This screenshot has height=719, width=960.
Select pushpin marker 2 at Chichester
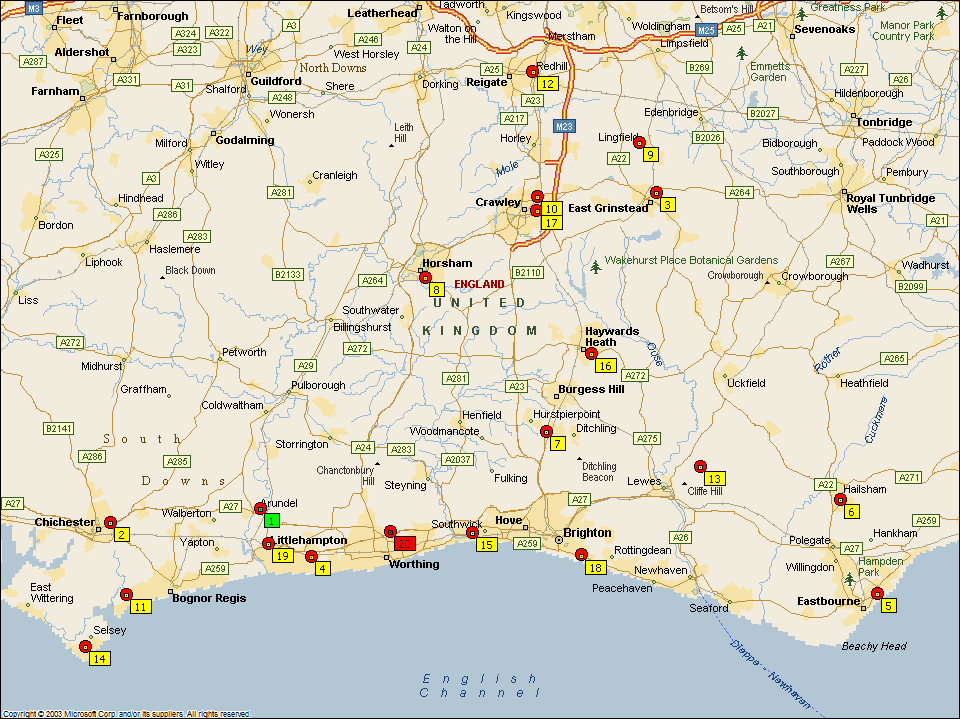click(x=122, y=535)
